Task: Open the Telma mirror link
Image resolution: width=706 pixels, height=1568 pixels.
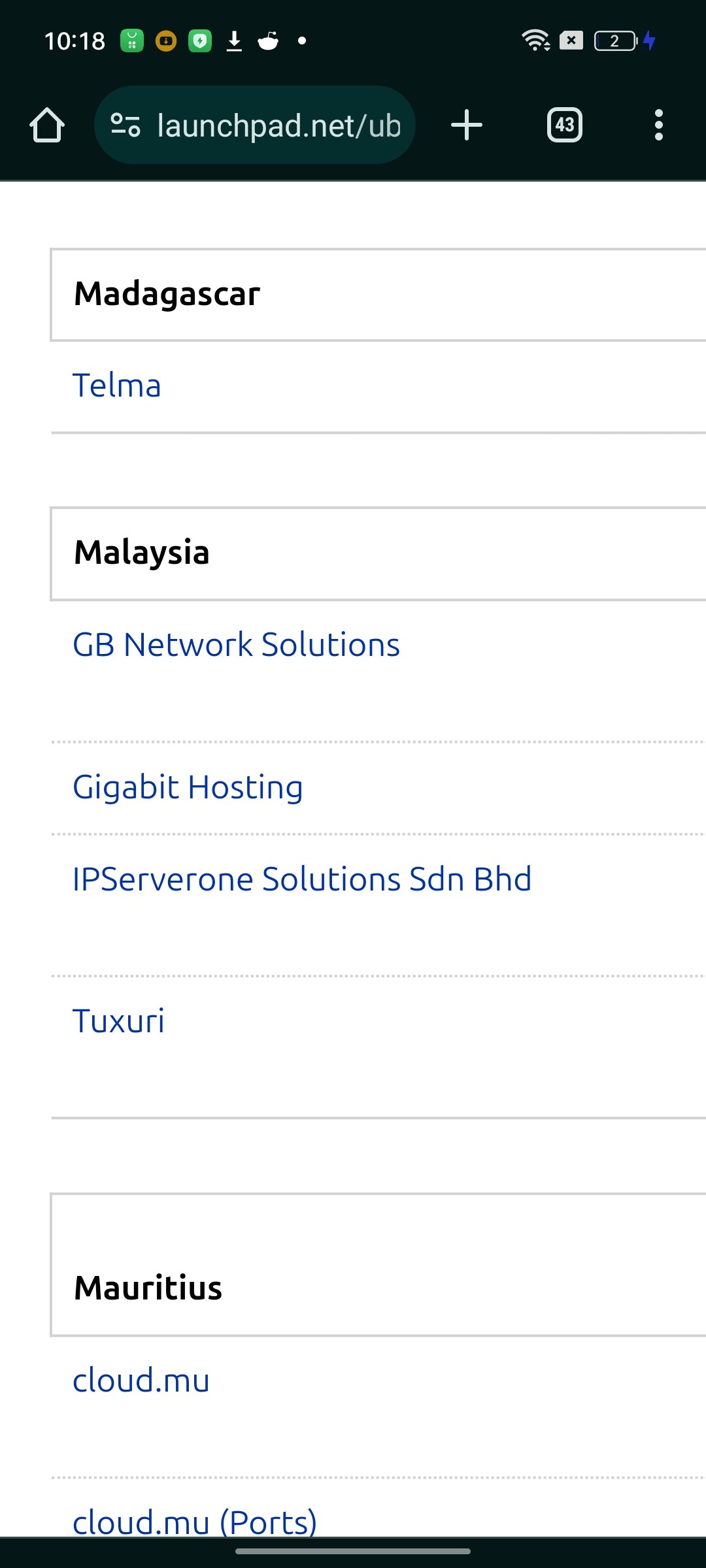Action: point(116,385)
